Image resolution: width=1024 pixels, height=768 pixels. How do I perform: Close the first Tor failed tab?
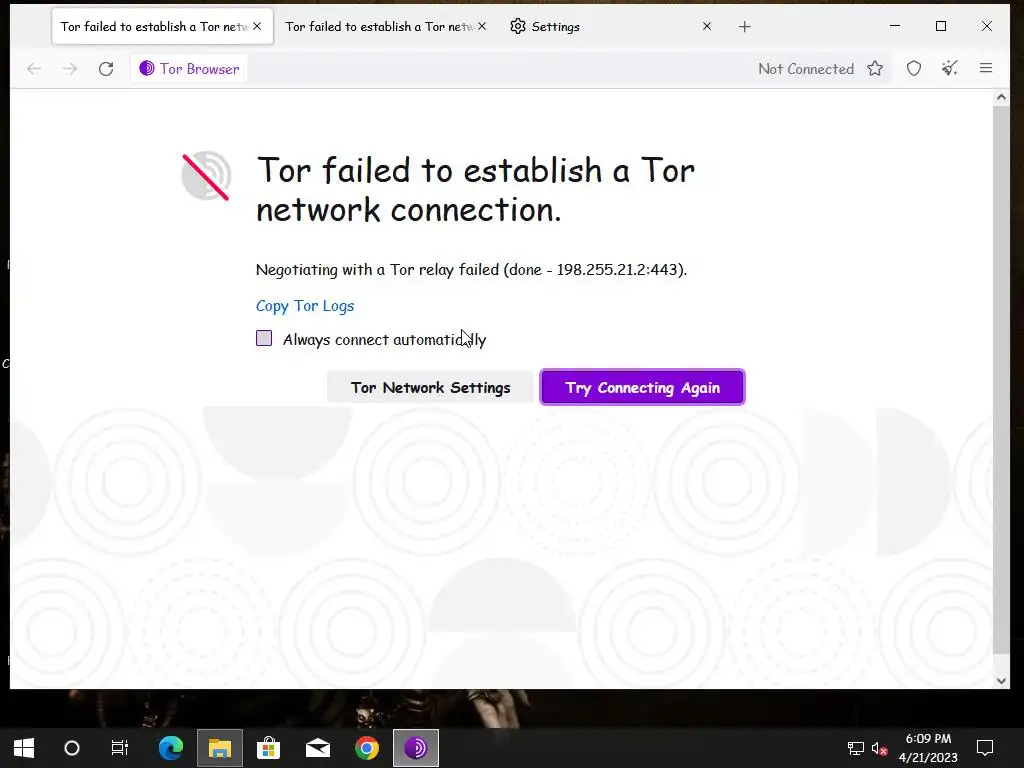[x=257, y=26]
